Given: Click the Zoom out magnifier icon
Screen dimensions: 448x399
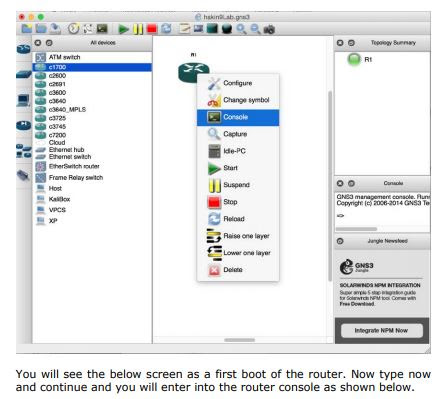Looking at the screenshot, I should [x=255, y=29].
